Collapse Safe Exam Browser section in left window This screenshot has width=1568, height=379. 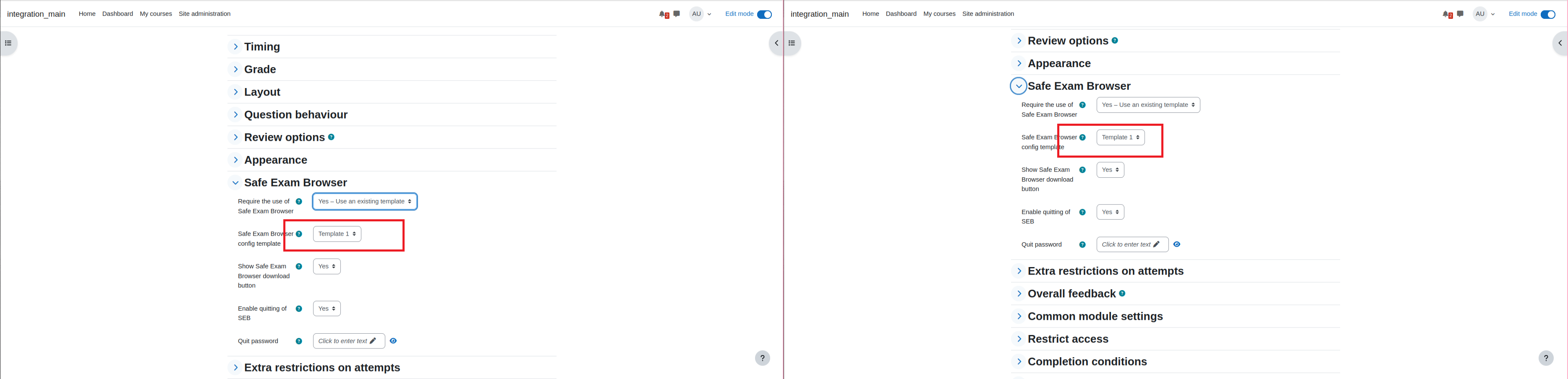click(x=235, y=182)
